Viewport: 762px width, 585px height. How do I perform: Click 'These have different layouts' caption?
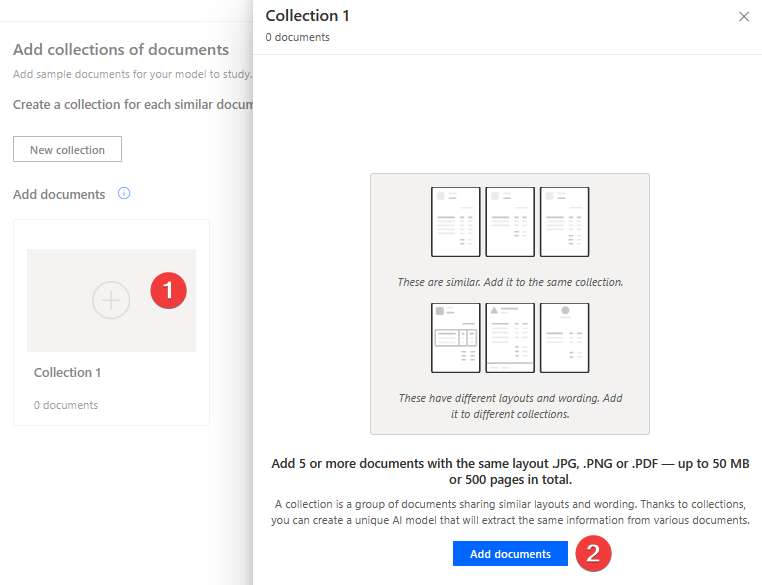coord(510,406)
